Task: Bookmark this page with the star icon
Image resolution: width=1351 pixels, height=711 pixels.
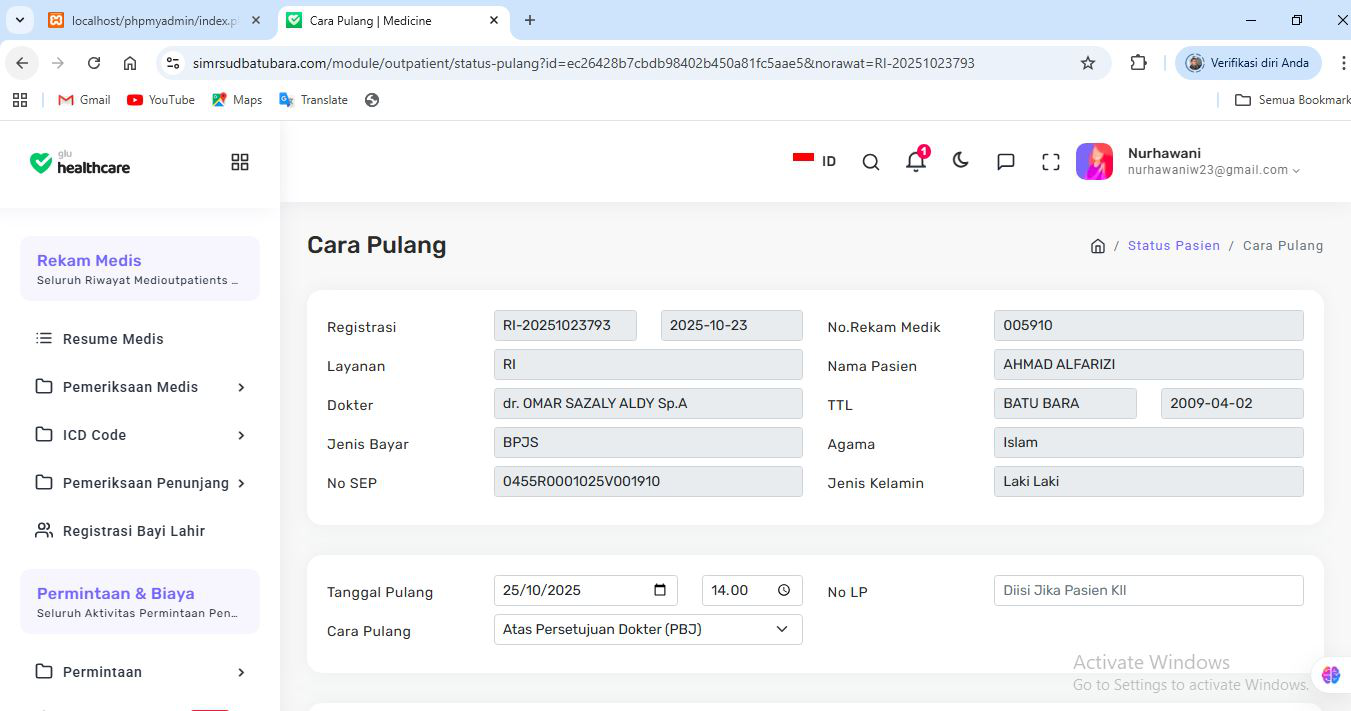Action: 1088,63
